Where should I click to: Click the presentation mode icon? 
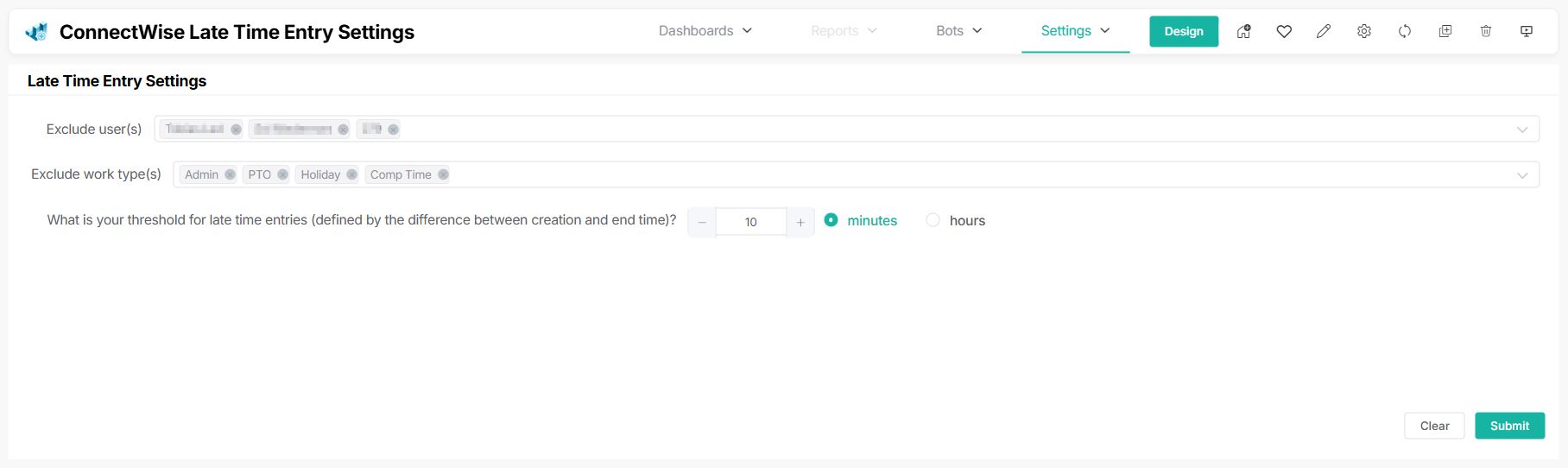[x=1527, y=31]
